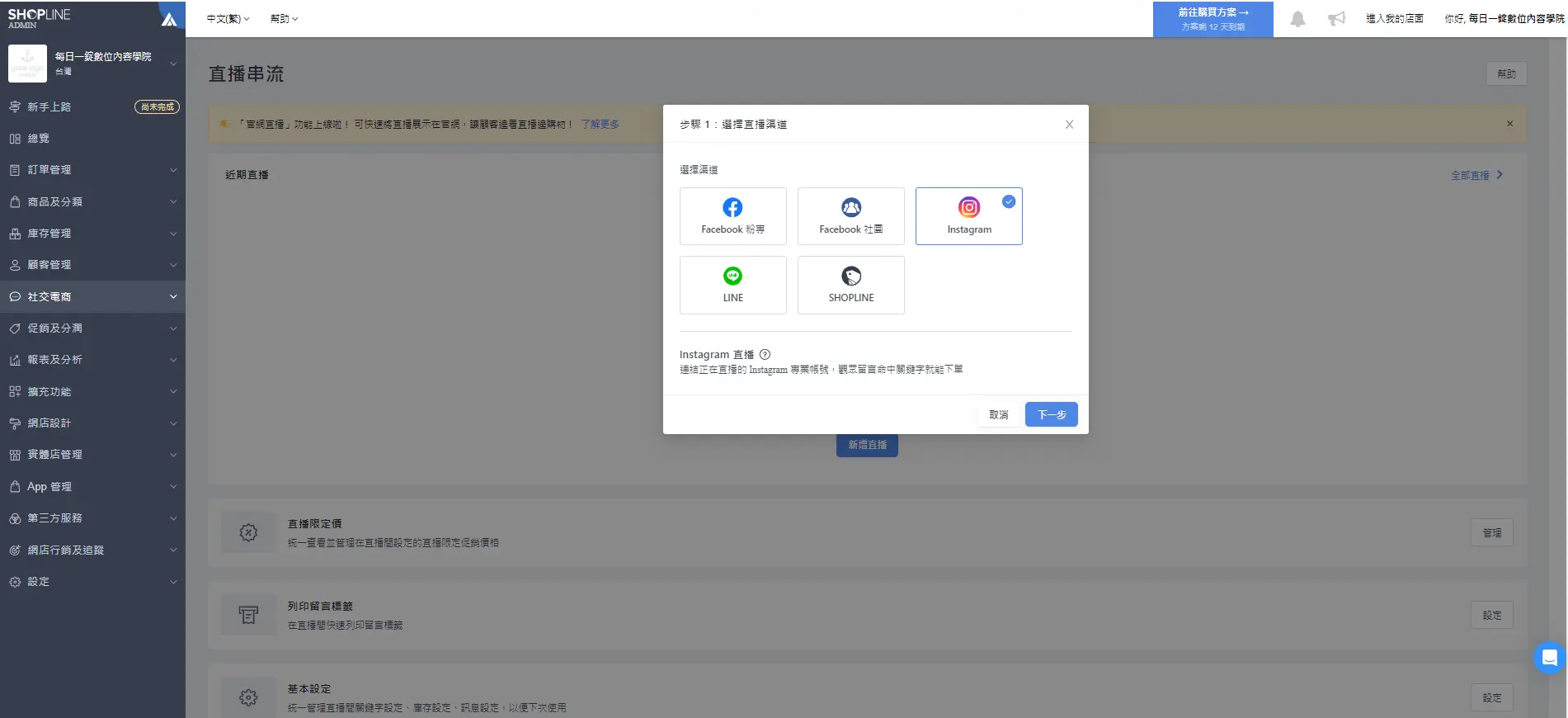This screenshot has height=718, width=1568.
Task: Click the 擴充功能 grid icon
Action: [15, 391]
